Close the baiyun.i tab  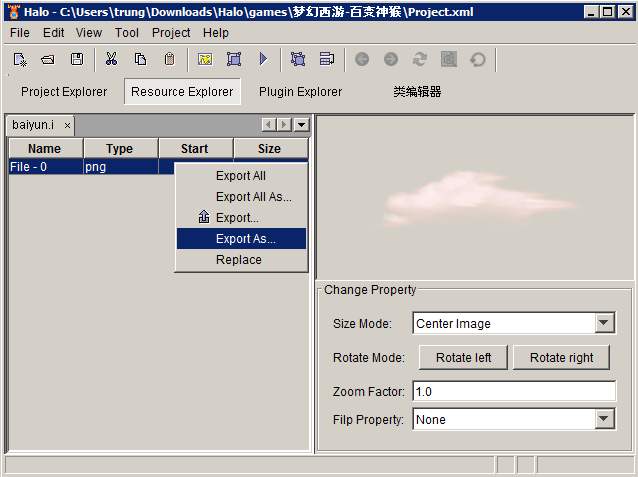(68, 126)
